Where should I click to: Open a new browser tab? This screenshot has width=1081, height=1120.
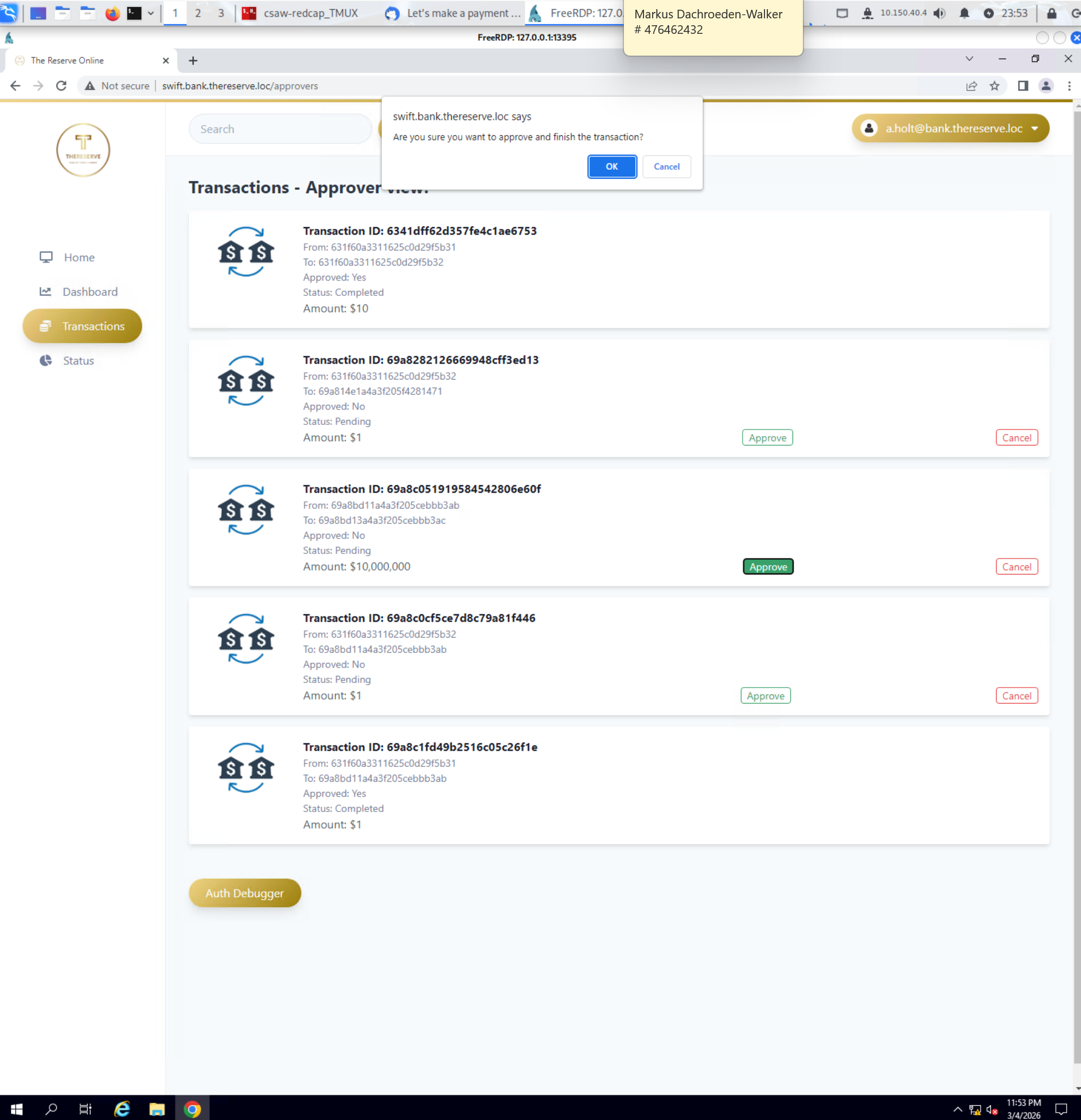pyautogui.click(x=193, y=61)
